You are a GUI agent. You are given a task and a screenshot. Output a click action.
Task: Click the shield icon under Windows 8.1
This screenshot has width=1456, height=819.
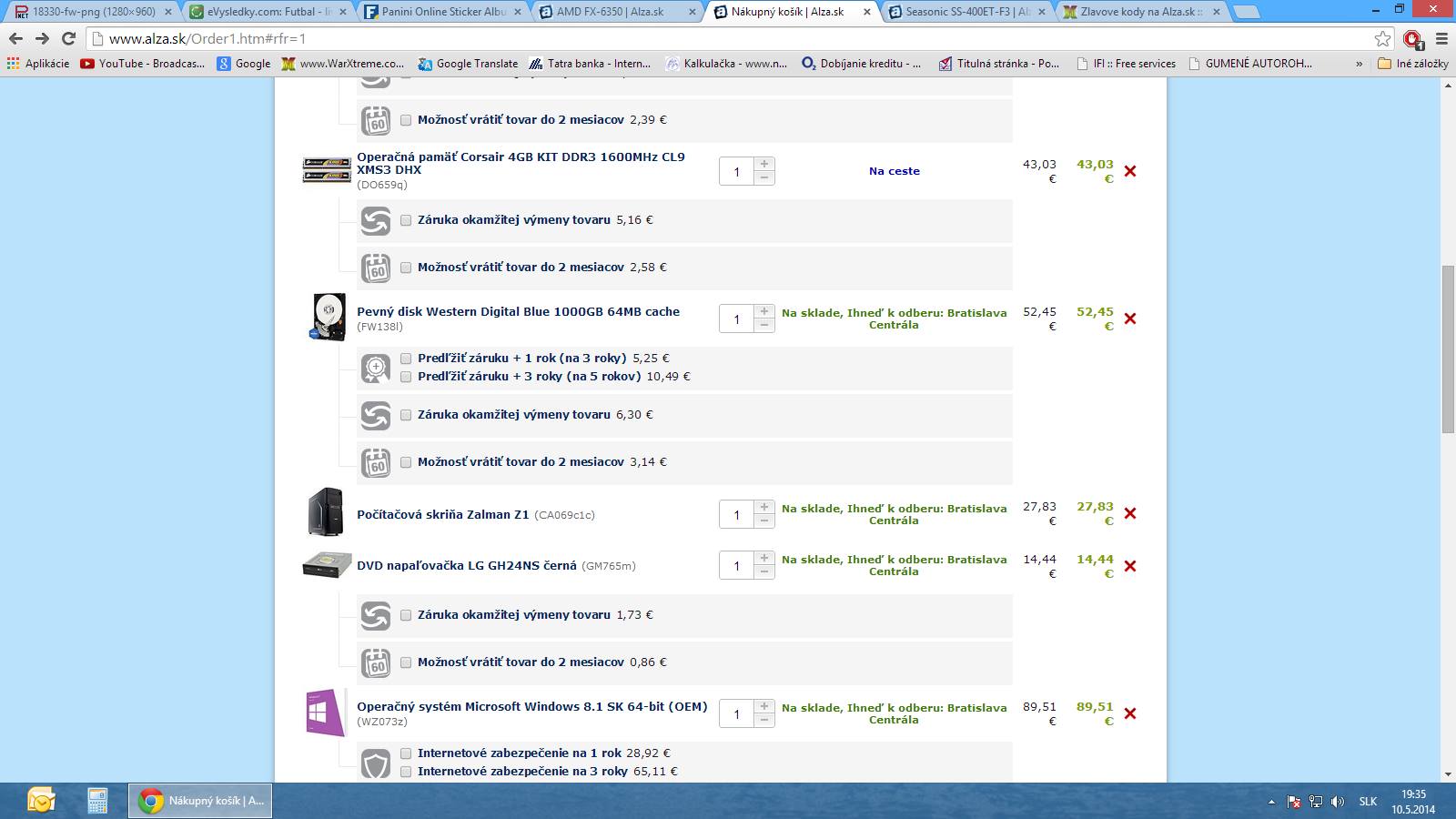pos(376,763)
